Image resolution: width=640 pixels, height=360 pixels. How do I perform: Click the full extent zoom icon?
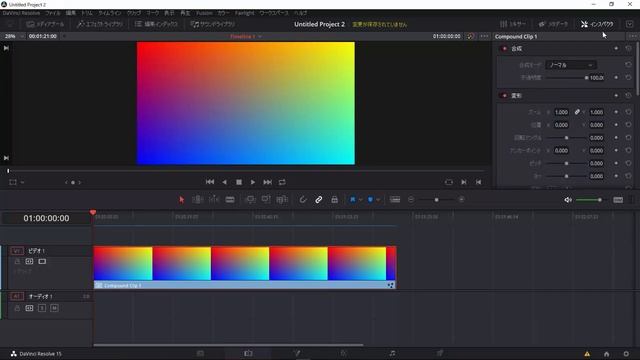click(395, 200)
